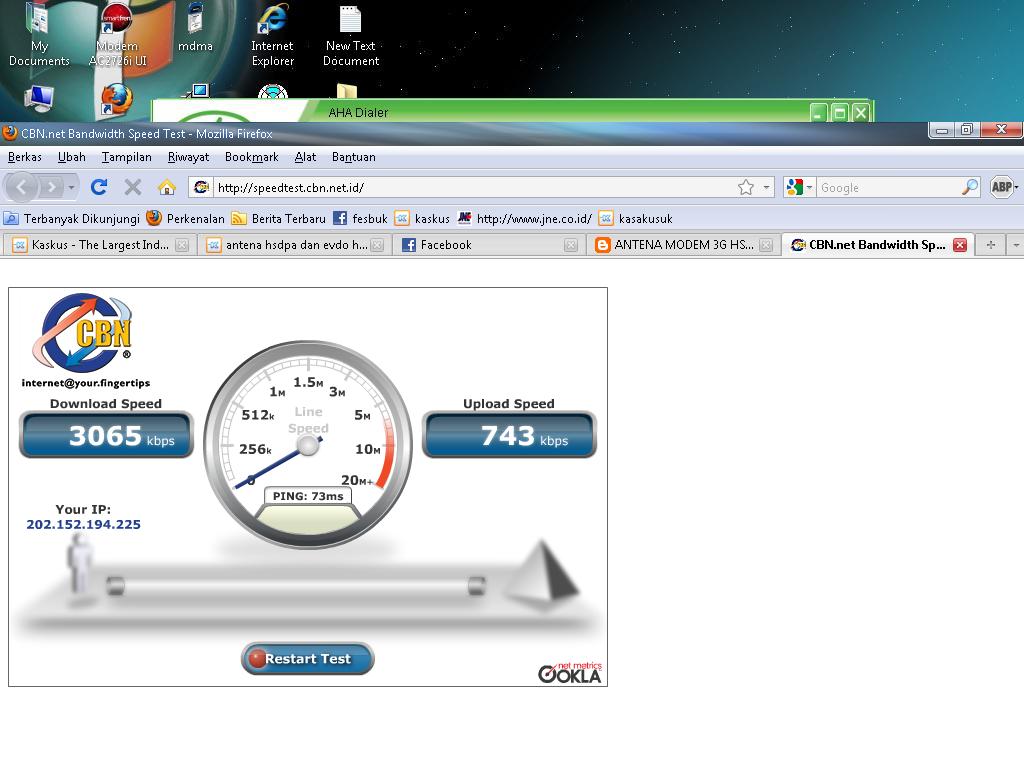Minimize the AHA Dialer window
Image resolution: width=1024 pixels, height=768 pixels.
818,113
